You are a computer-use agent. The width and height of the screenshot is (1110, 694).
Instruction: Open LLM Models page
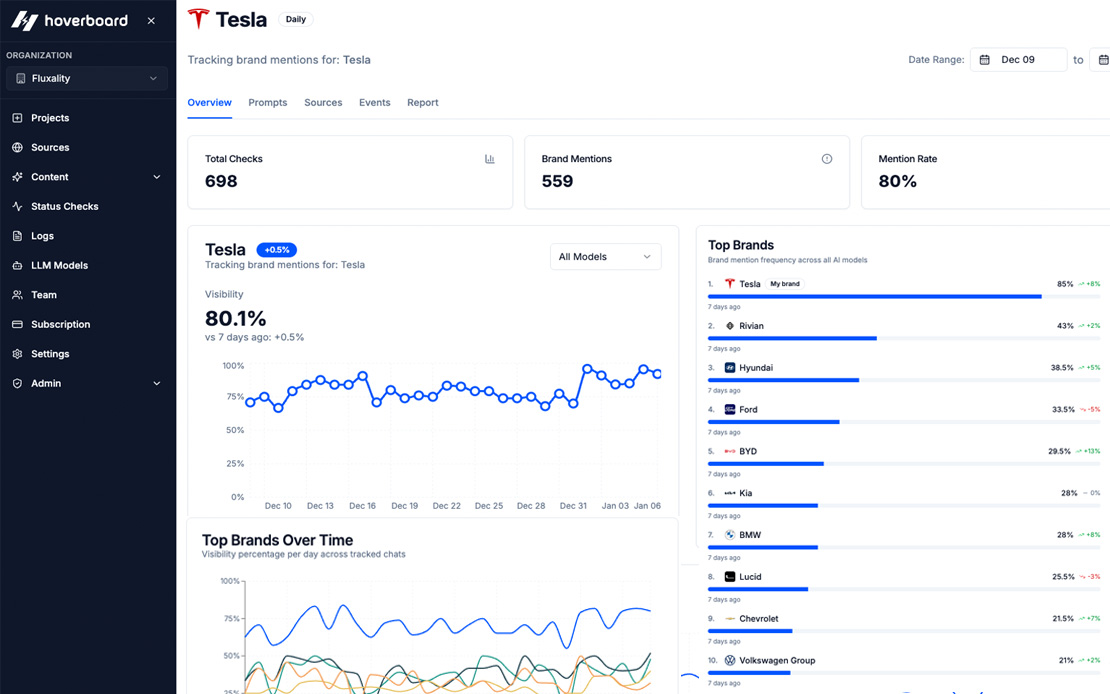pos(87,266)
